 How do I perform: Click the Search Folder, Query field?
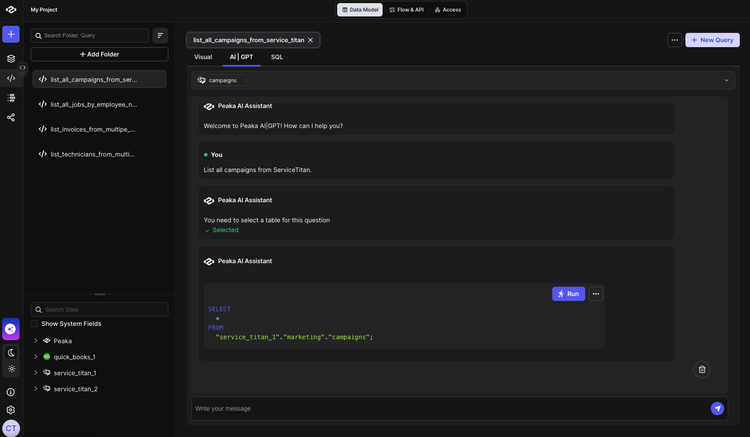pos(89,35)
